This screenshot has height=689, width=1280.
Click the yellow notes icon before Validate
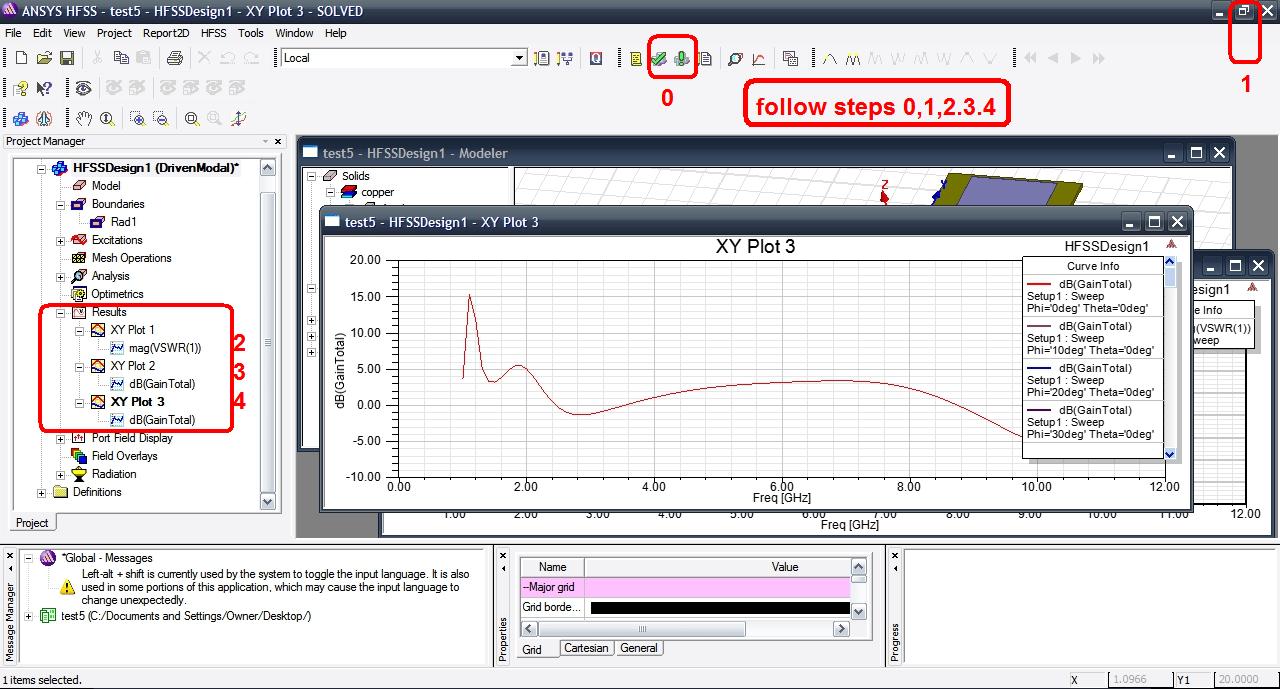click(636, 59)
